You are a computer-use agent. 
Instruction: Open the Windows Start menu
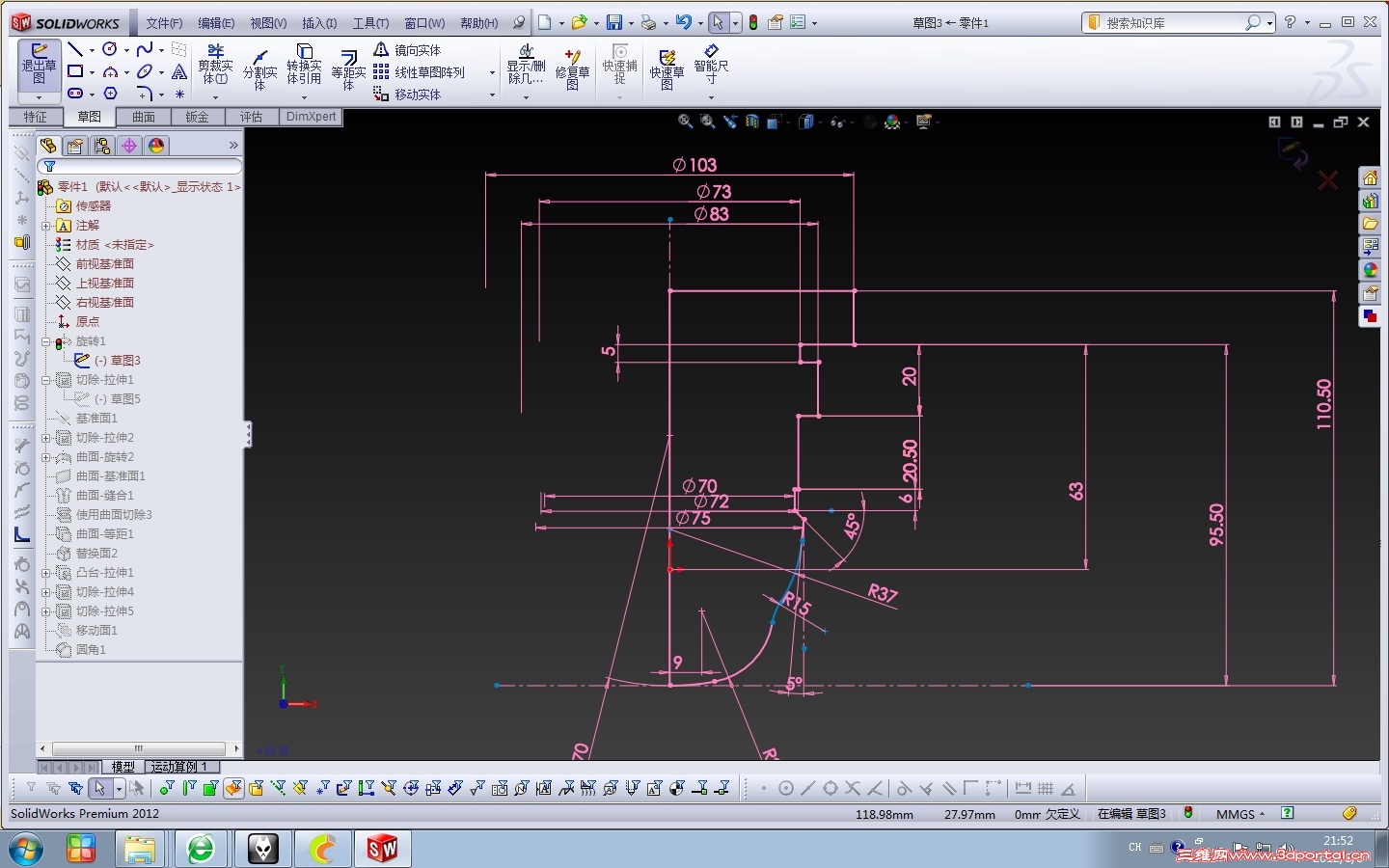click(x=25, y=850)
